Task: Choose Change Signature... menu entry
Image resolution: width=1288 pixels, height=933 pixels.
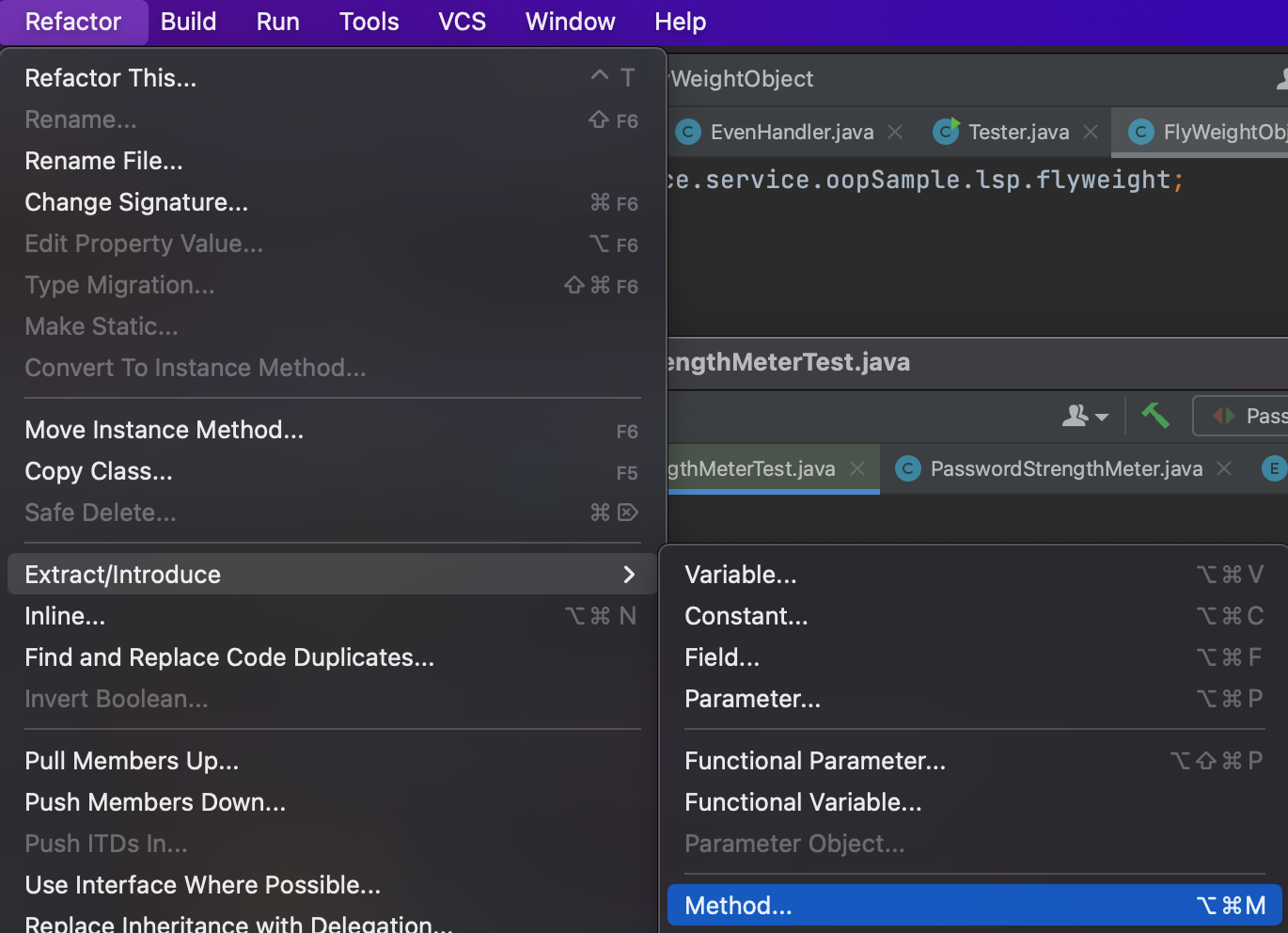Action: [332, 202]
